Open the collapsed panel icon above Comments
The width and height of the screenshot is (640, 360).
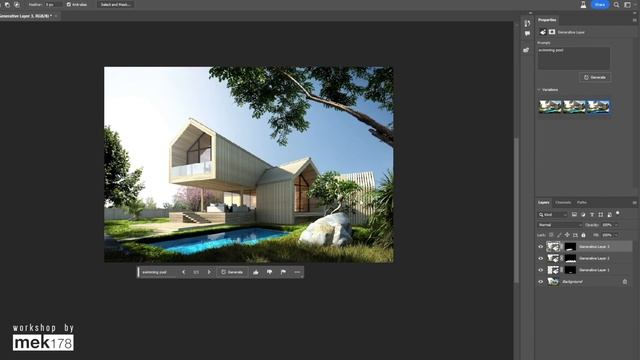click(527, 23)
